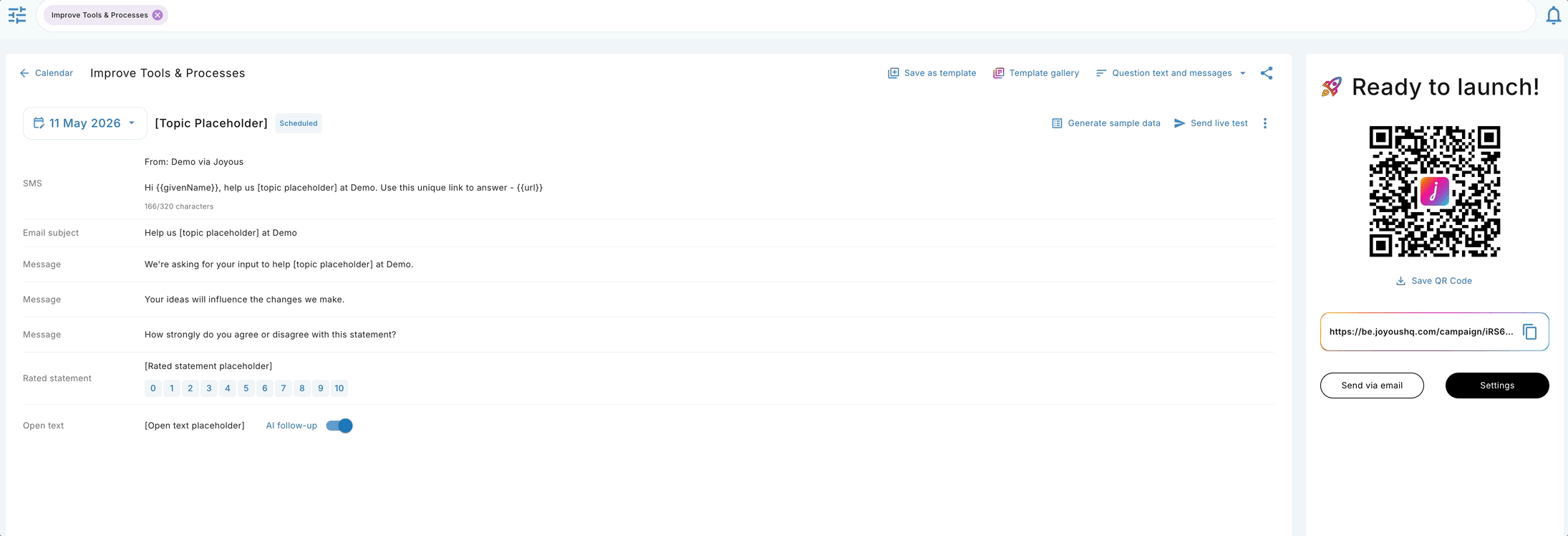Select rating 6

(265, 388)
